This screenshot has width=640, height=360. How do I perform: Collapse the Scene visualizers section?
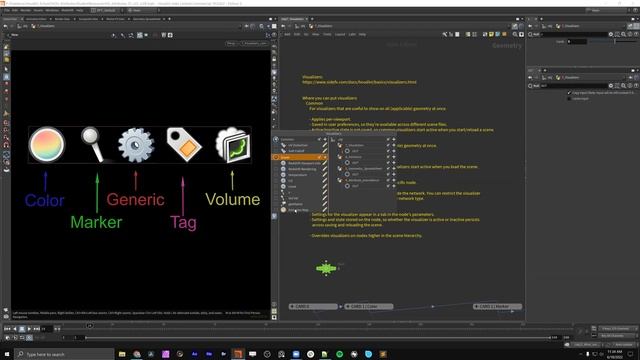coord(276,157)
